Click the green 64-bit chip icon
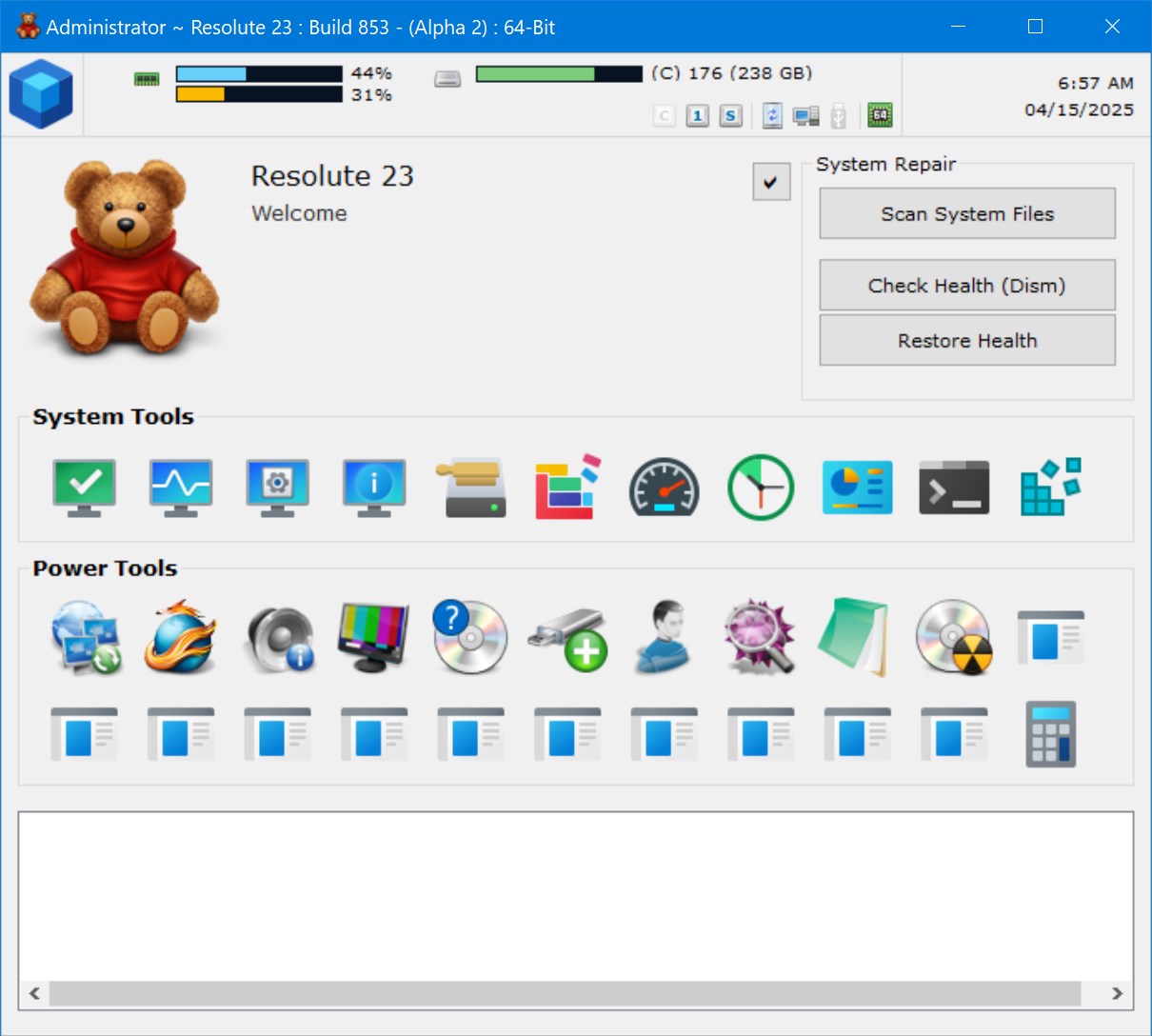The width and height of the screenshot is (1152, 1036). (x=880, y=115)
